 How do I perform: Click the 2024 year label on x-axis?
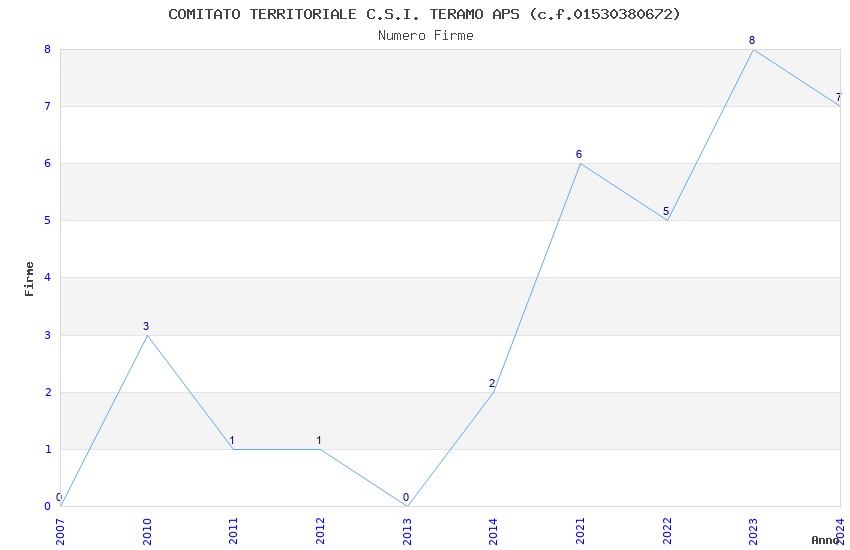(840, 532)
